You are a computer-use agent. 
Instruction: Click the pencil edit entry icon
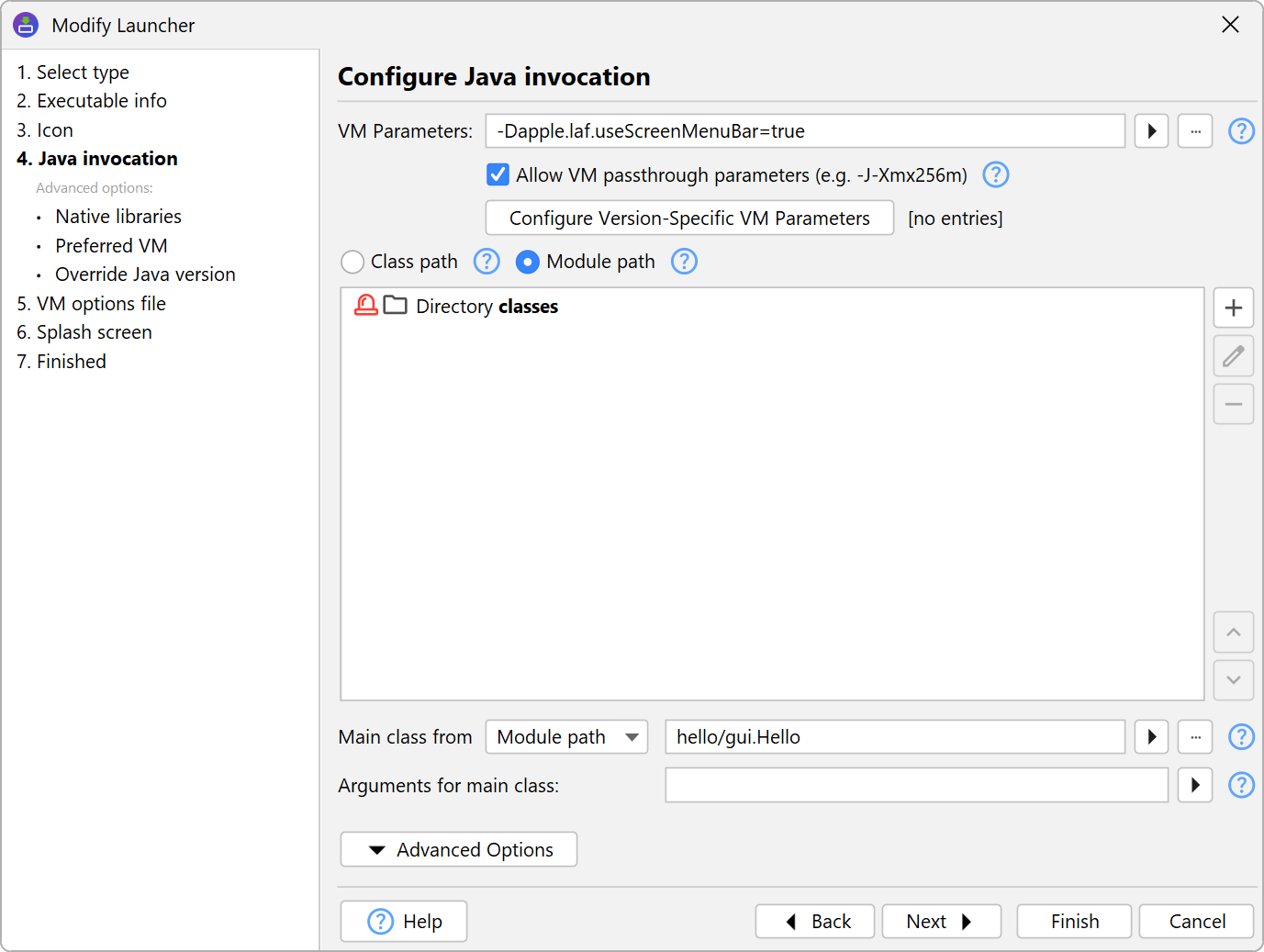click(1233, 356)
